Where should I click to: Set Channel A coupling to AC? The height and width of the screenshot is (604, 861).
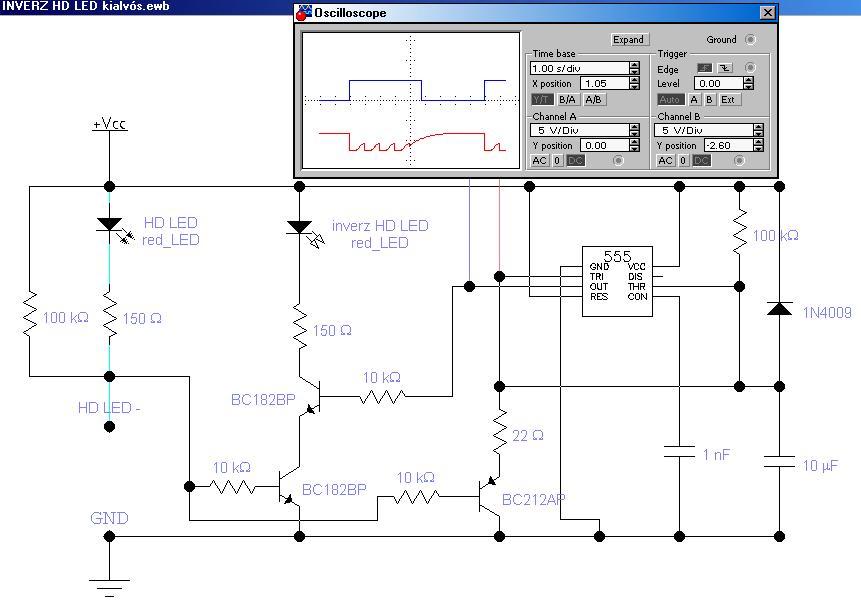pyautogui.click(x=539, y=160)
